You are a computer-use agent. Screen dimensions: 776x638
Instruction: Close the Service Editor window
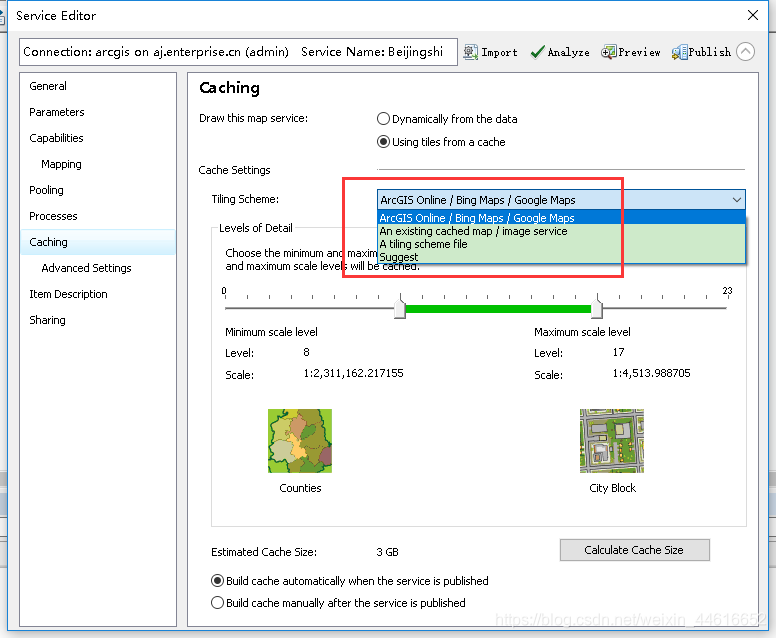point(753,15)
